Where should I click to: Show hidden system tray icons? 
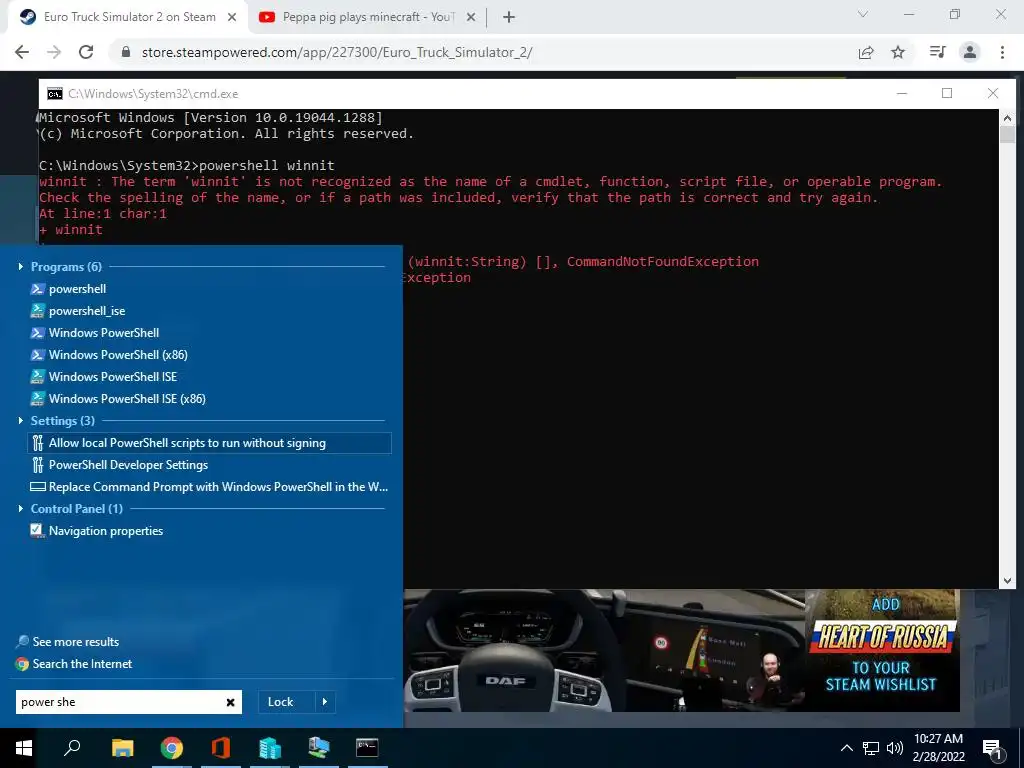[846, 748]
